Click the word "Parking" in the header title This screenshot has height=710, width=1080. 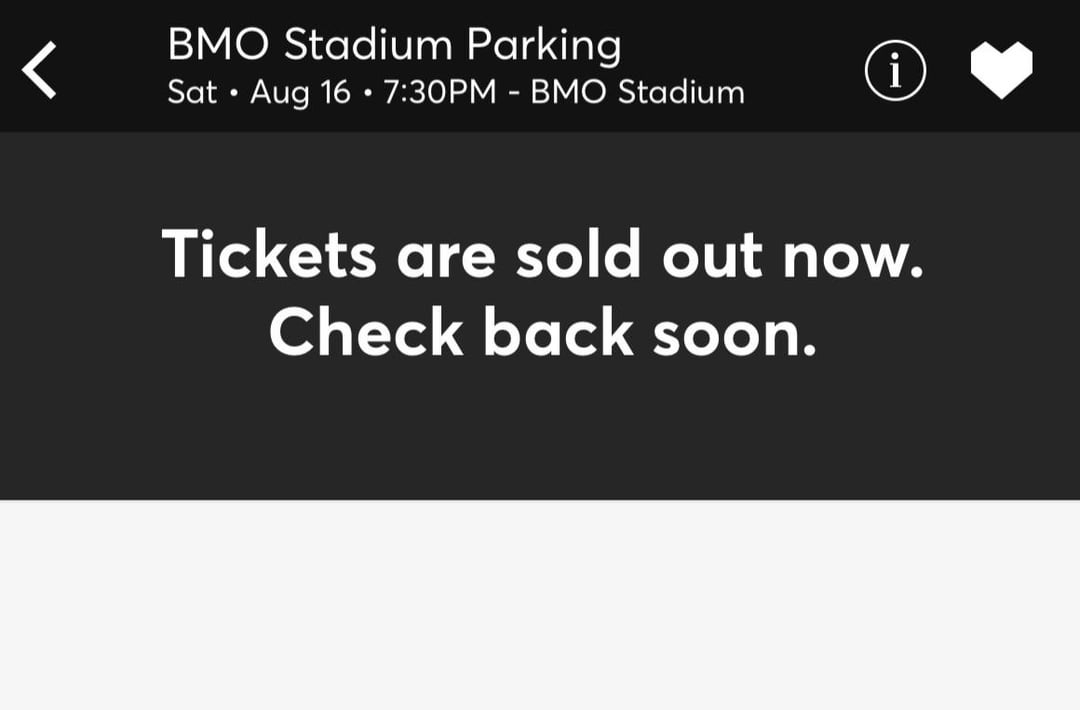click(544, 46)
